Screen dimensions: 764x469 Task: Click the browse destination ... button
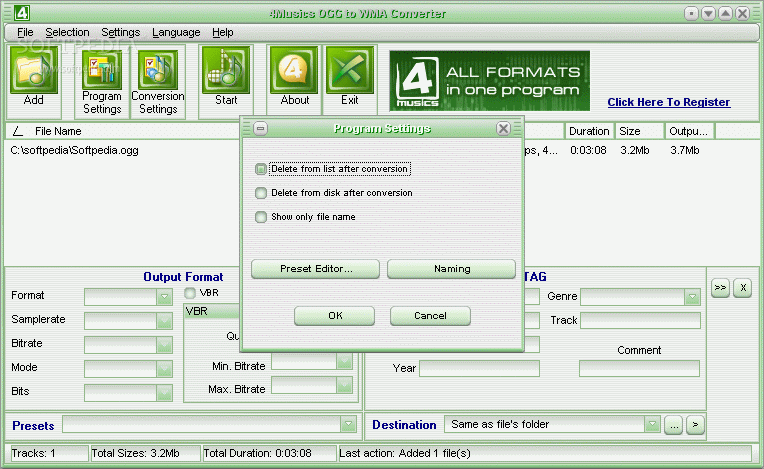click(x=673, y=425)
